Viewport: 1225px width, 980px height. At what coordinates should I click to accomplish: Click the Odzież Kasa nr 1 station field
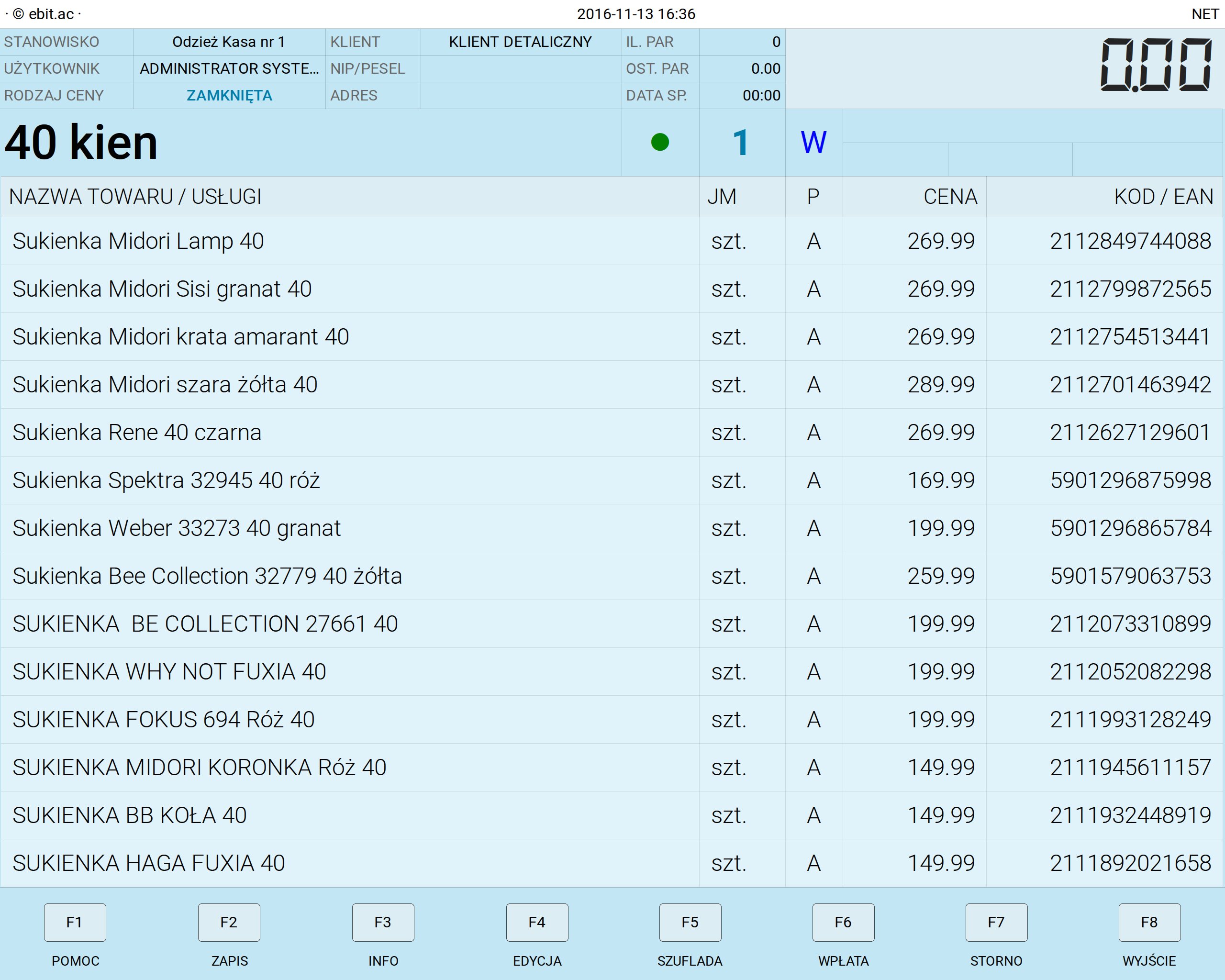(x=229, y=42)
